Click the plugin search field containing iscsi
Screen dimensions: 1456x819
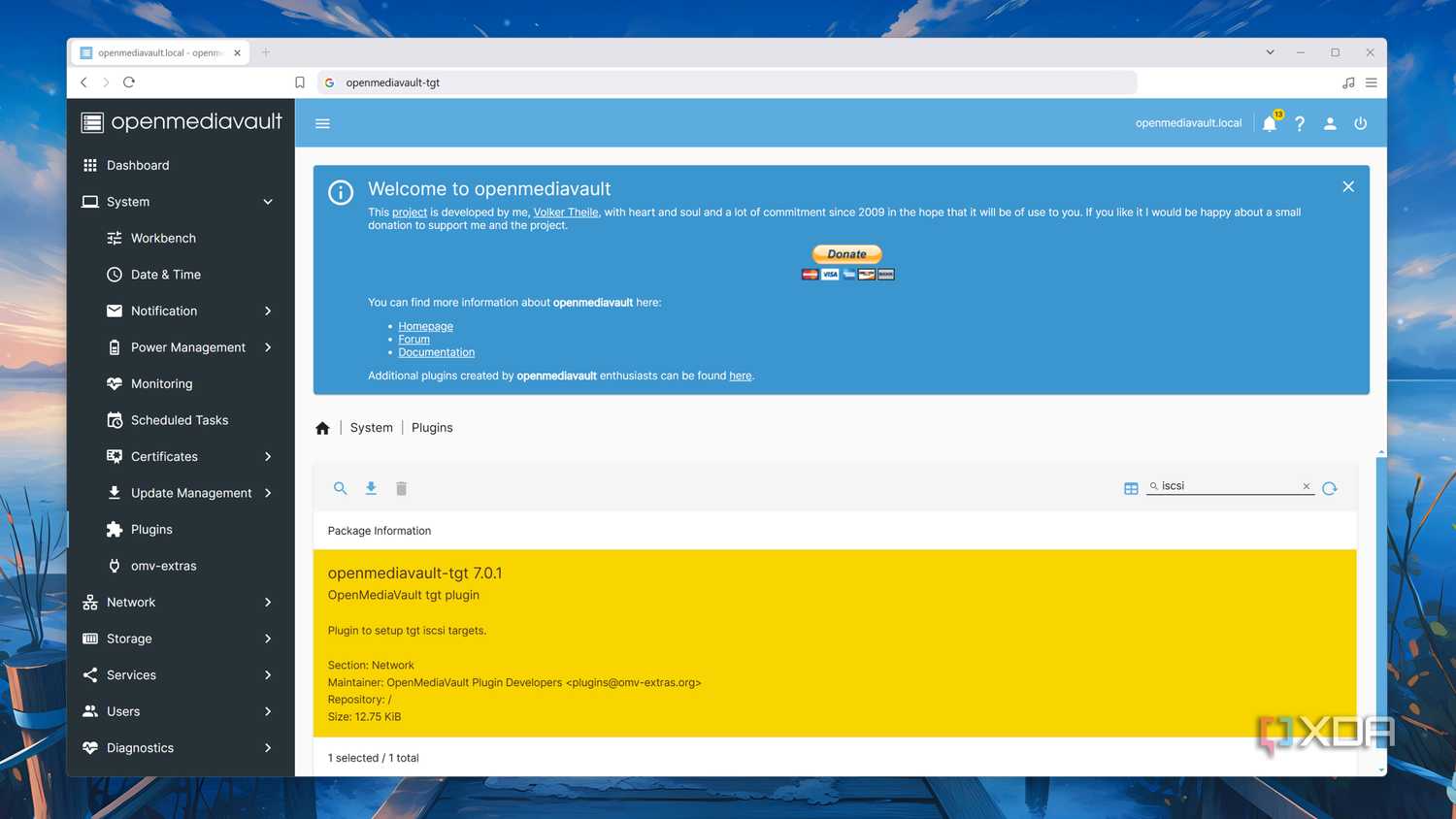point(1230,486)
